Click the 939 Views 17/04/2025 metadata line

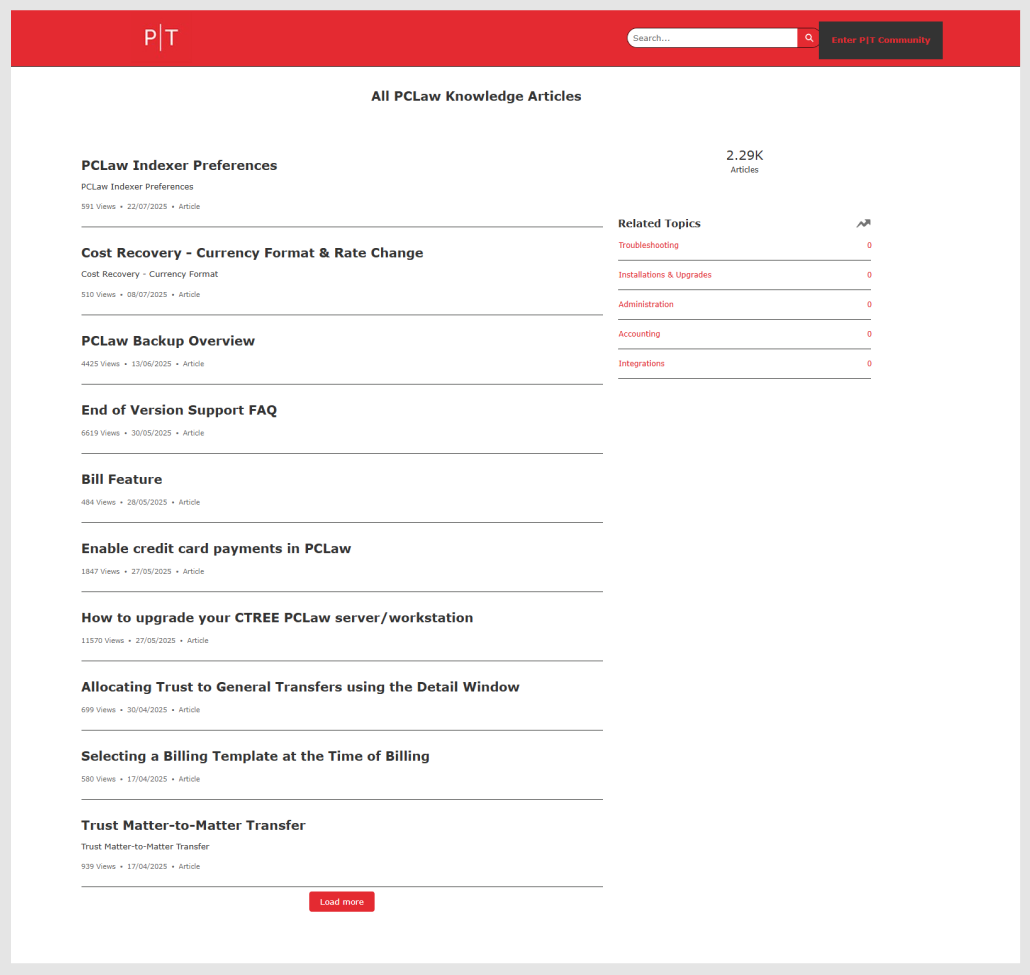[141, 867]
